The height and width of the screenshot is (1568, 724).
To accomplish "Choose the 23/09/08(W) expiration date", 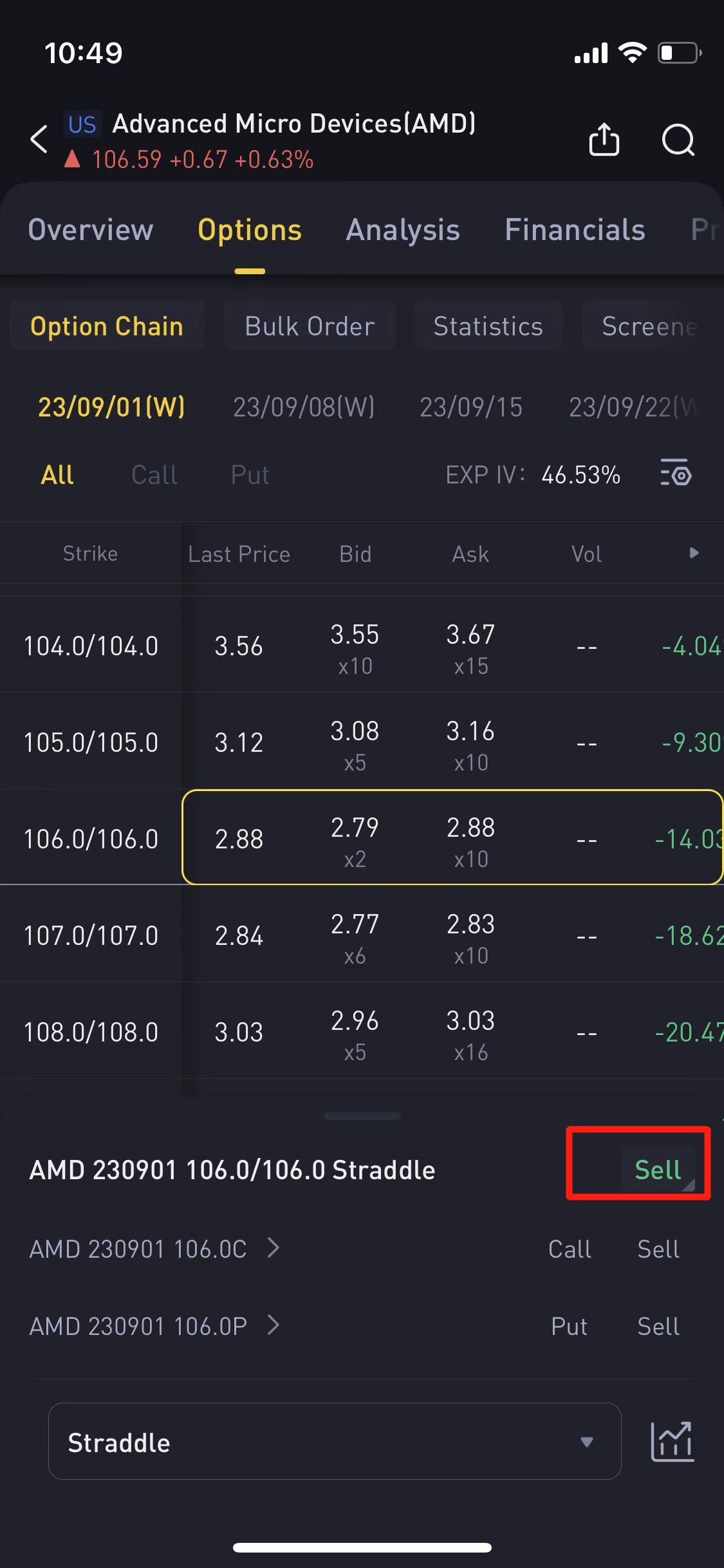I will (304, 407).
